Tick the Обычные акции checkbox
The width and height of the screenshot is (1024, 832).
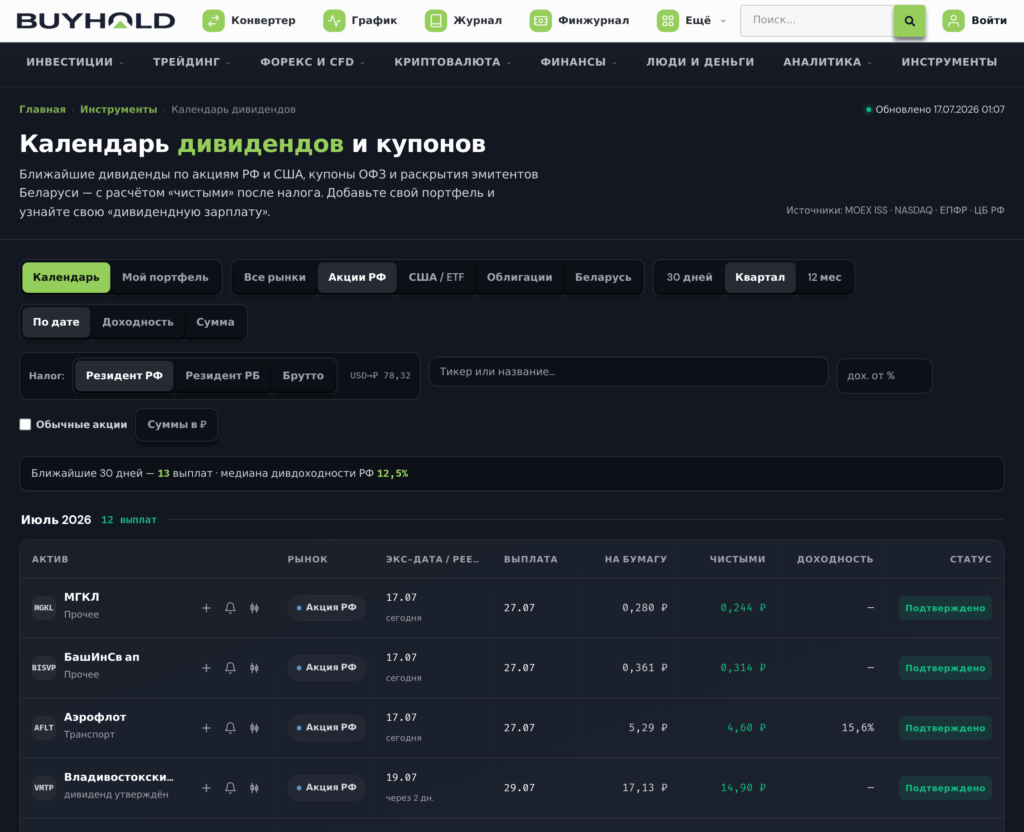click(25, 424)
